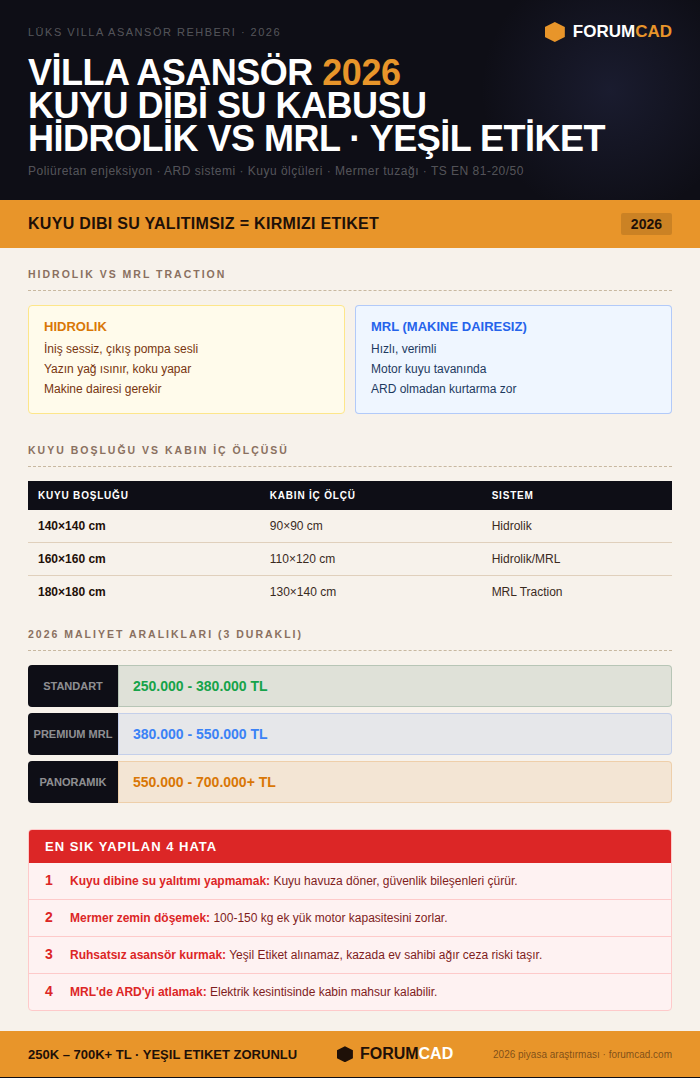The width and height of the screenshot is (700, 1078).
Task: Click the Poliüretan enjeksiyon subtitle line
Action: coord(276,170)
